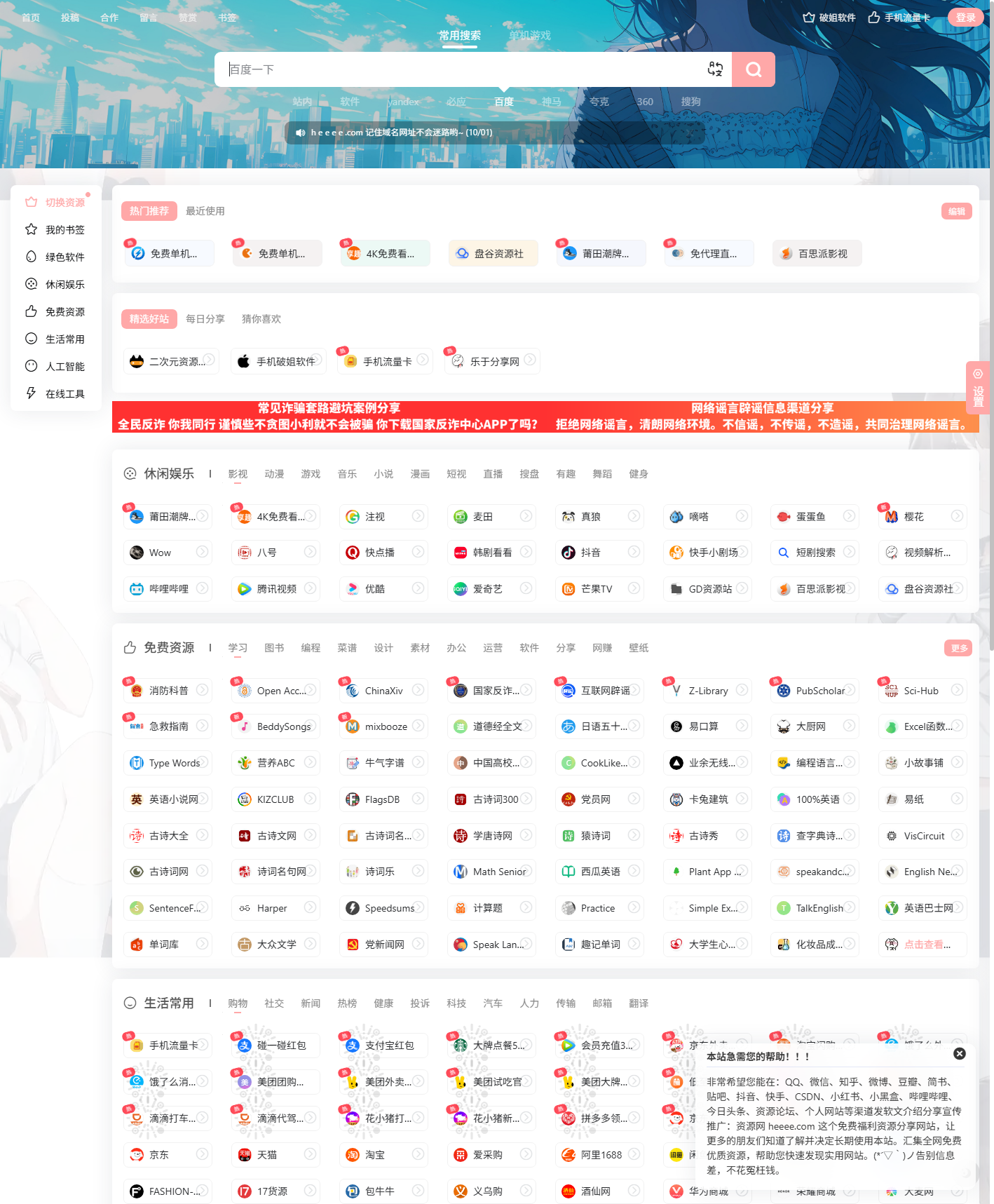Select the 编程 category under 免费资源

click(311, 648)
